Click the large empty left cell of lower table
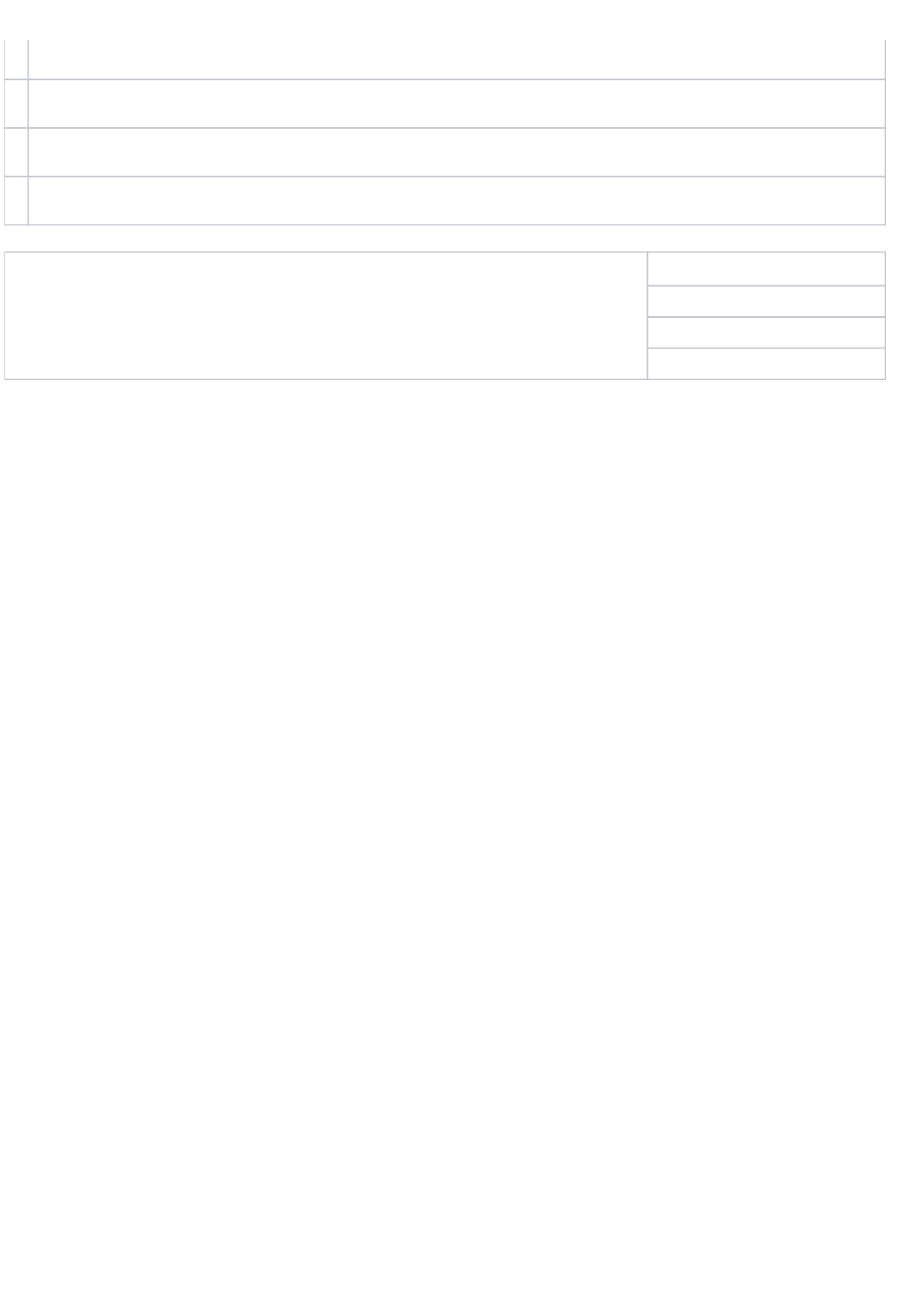The height and width of the screenshot is (1316, 907). pos(326,316)
